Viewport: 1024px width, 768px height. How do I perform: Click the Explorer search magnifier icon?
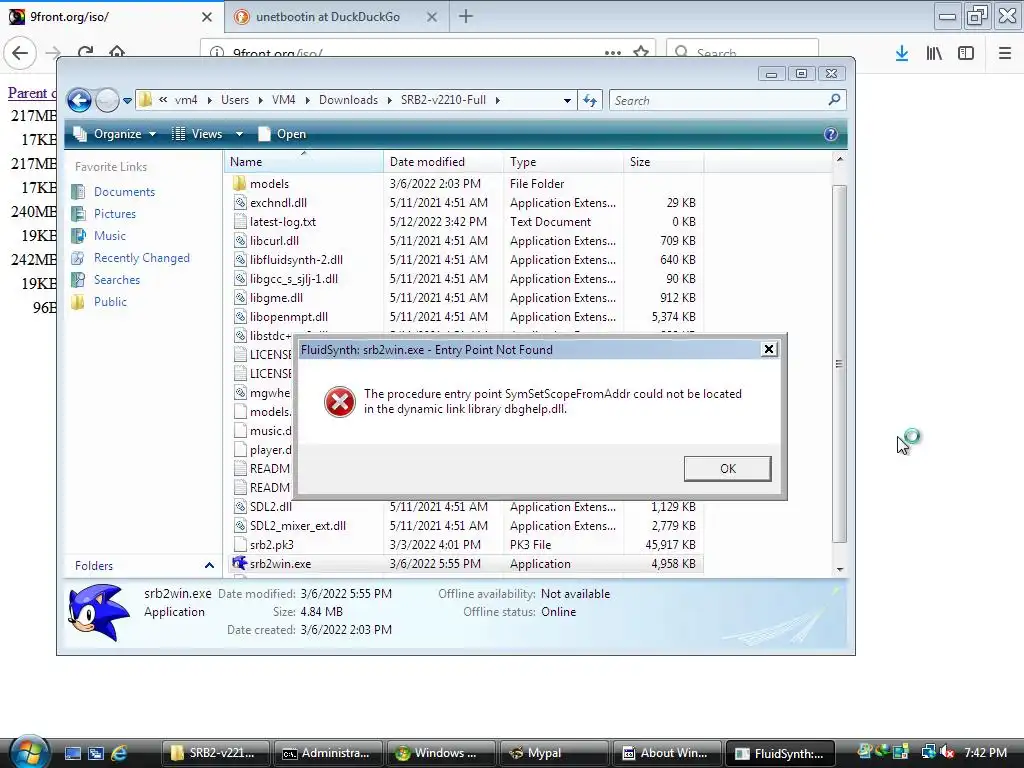pos(834,100)
